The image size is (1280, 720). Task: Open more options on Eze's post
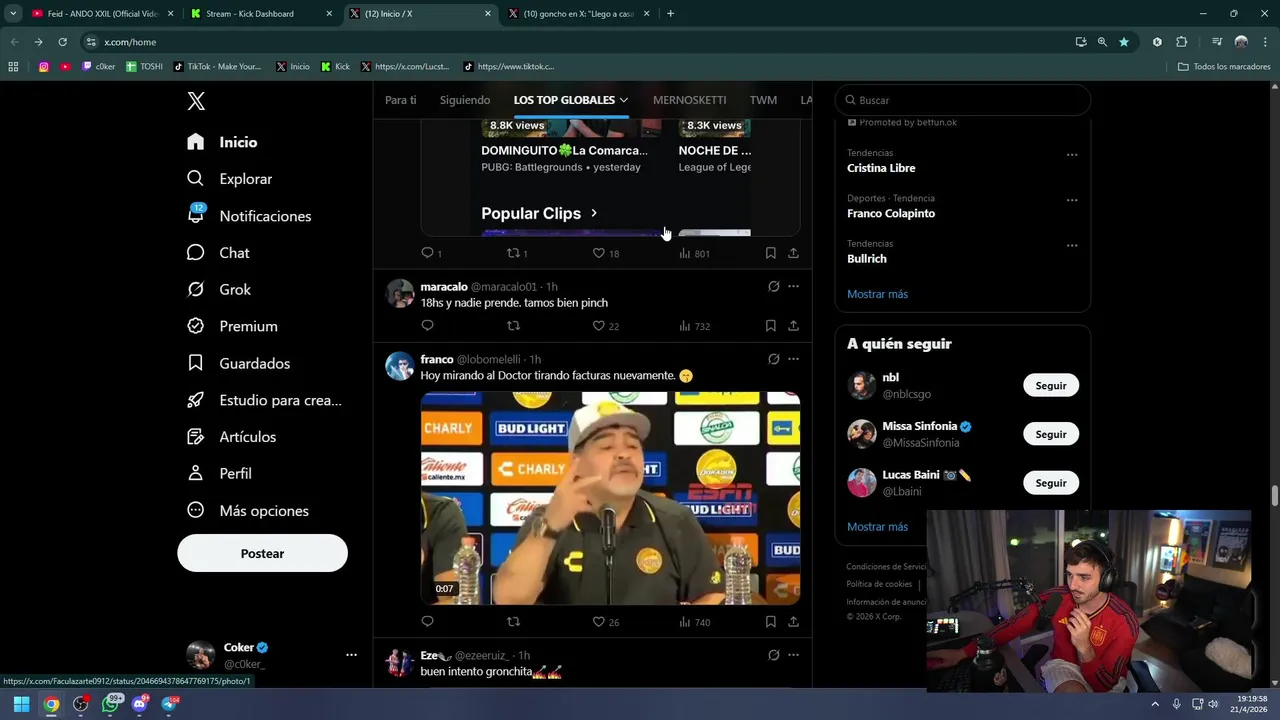coord(793,655)
